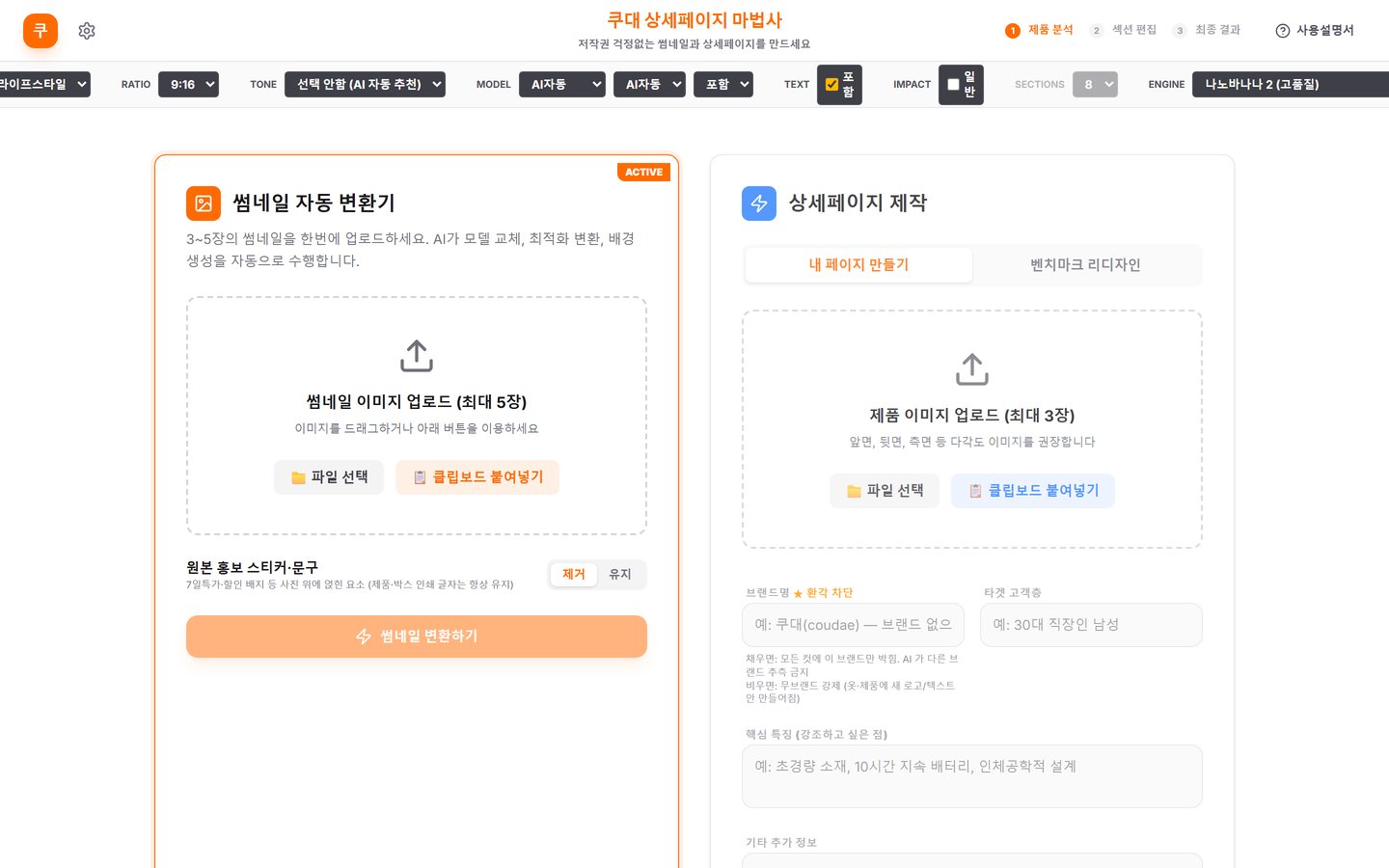Click the step 2 number badge
The height and width of the screenshot is (868, 1389).
pyautogui.click(x=1097, y=31)
